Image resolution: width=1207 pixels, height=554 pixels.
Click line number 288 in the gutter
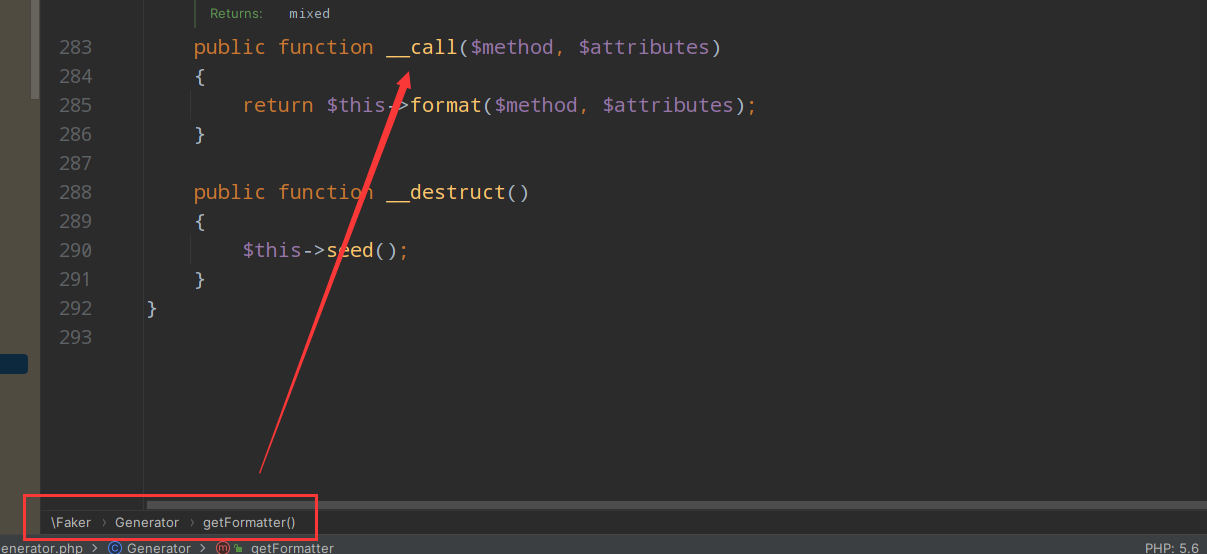click(x=76, y=192)
